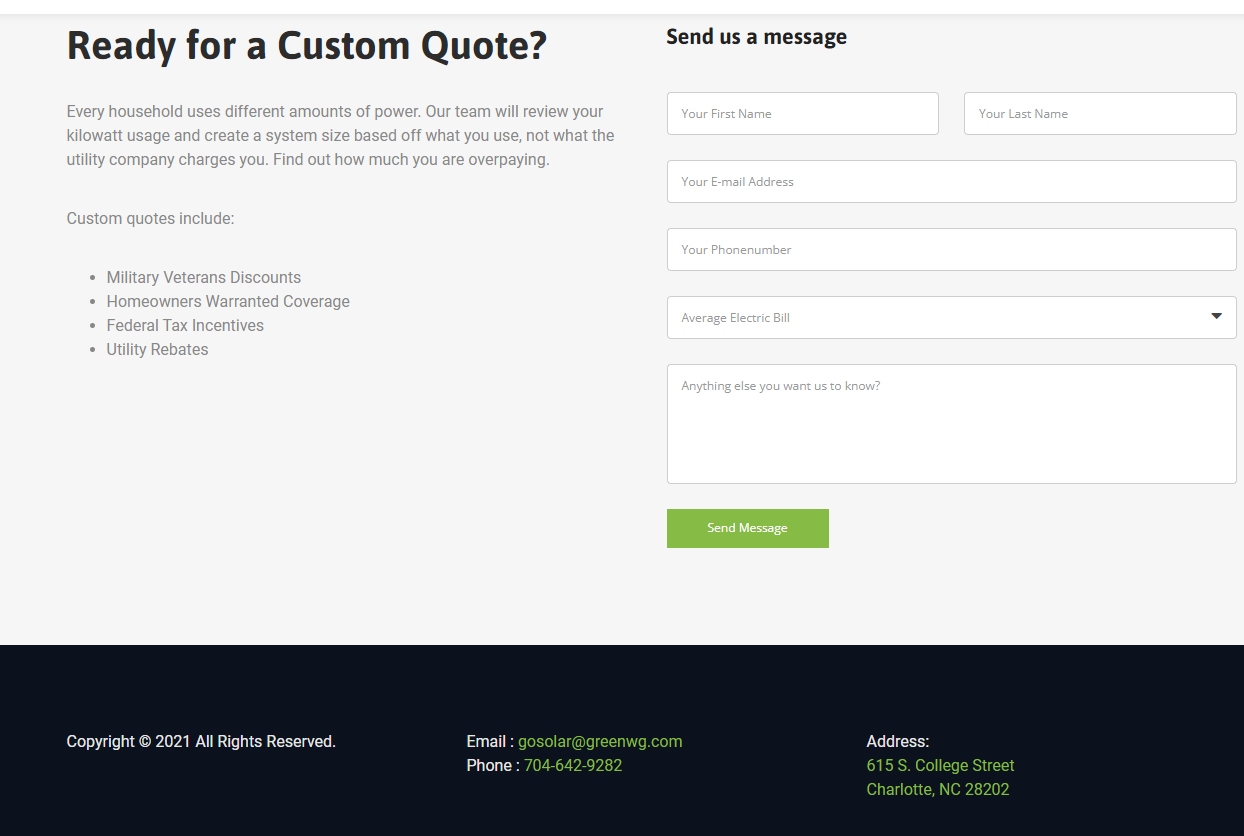Select the Your E-mail Address input
The width and height of the screenshot is (1244, 836).
[x=952, y=182]
